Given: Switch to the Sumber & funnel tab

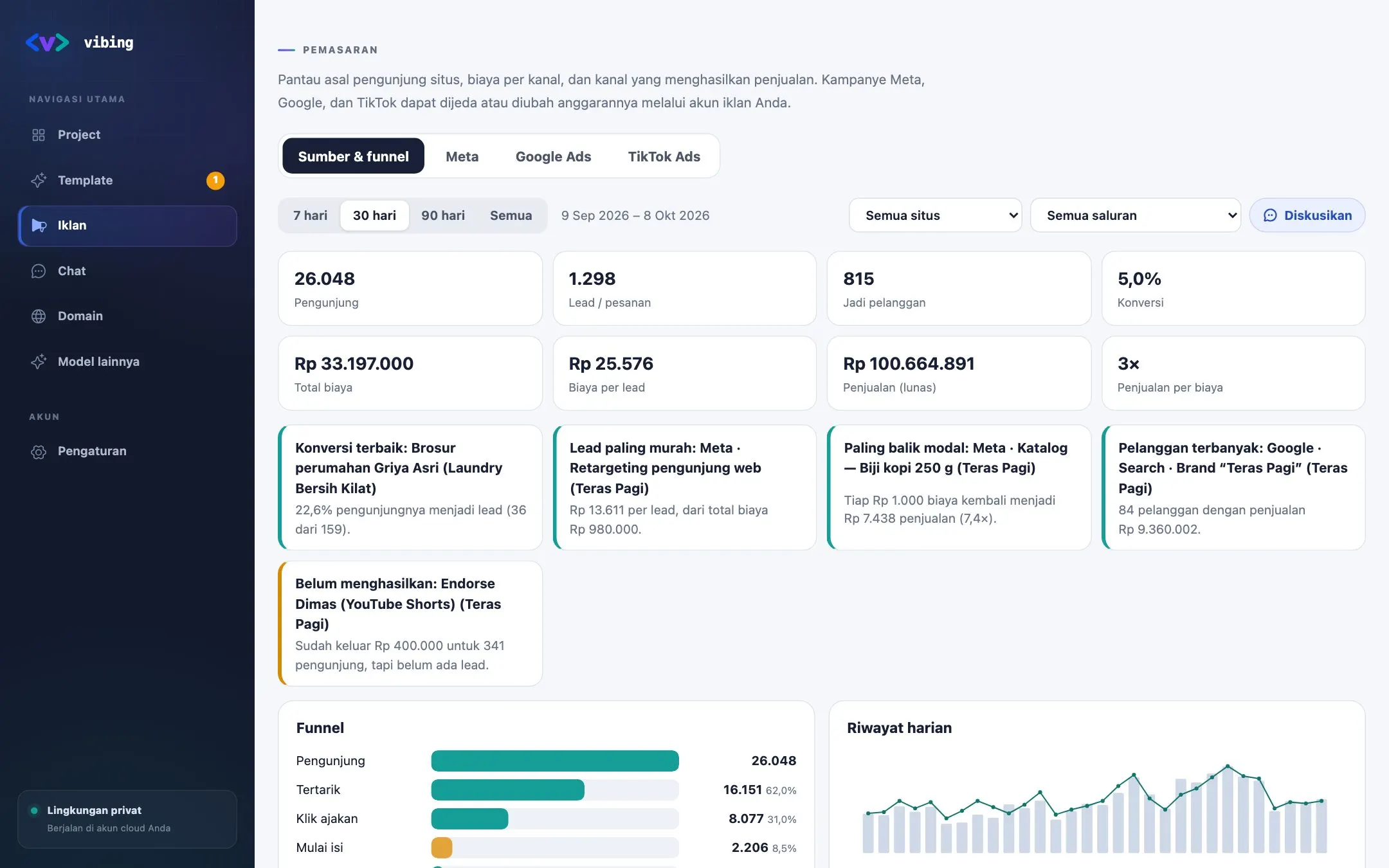Looking at the screenshot, I should 354,156.
